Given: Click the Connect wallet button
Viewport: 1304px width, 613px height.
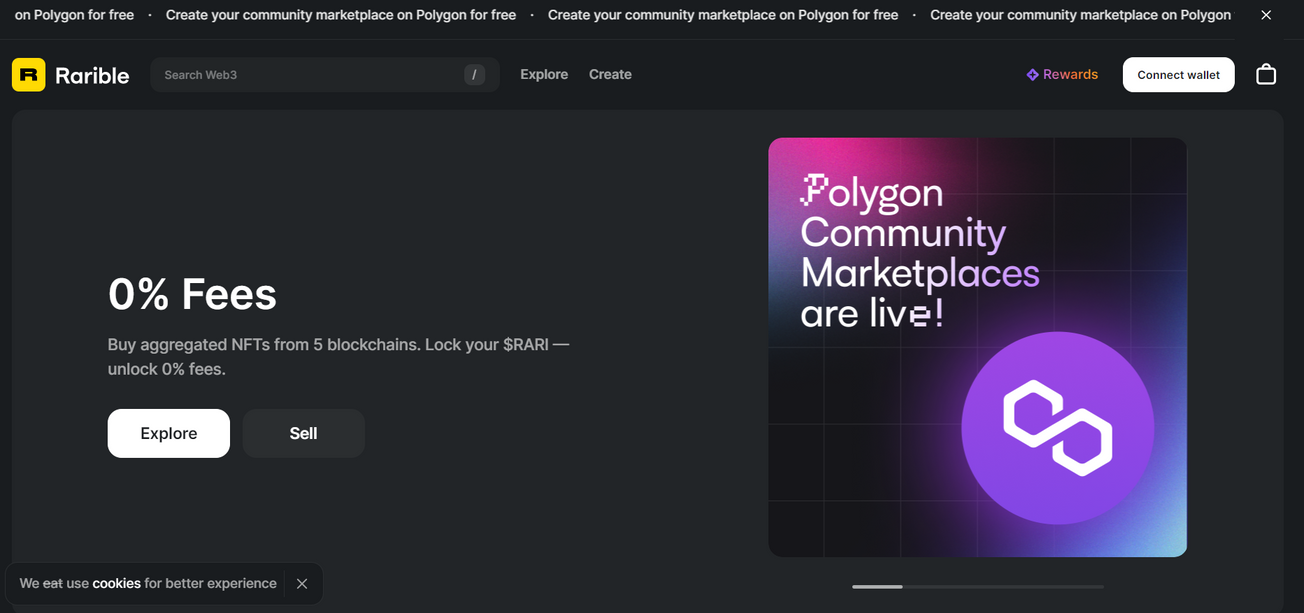Looking at the screenshot, I should pyautogui.click(x=1179, y=75).
